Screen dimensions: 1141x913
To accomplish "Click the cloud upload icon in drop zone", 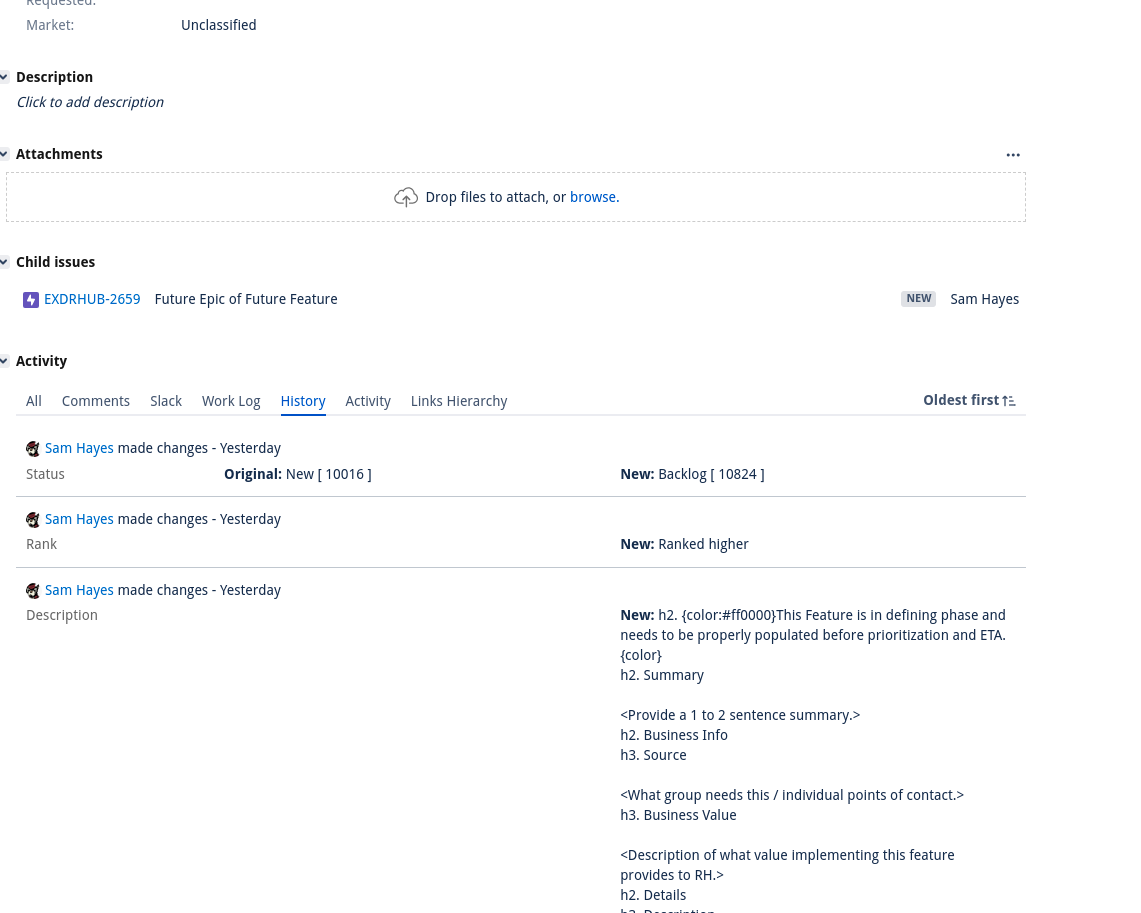I will [x=406, y=197].
